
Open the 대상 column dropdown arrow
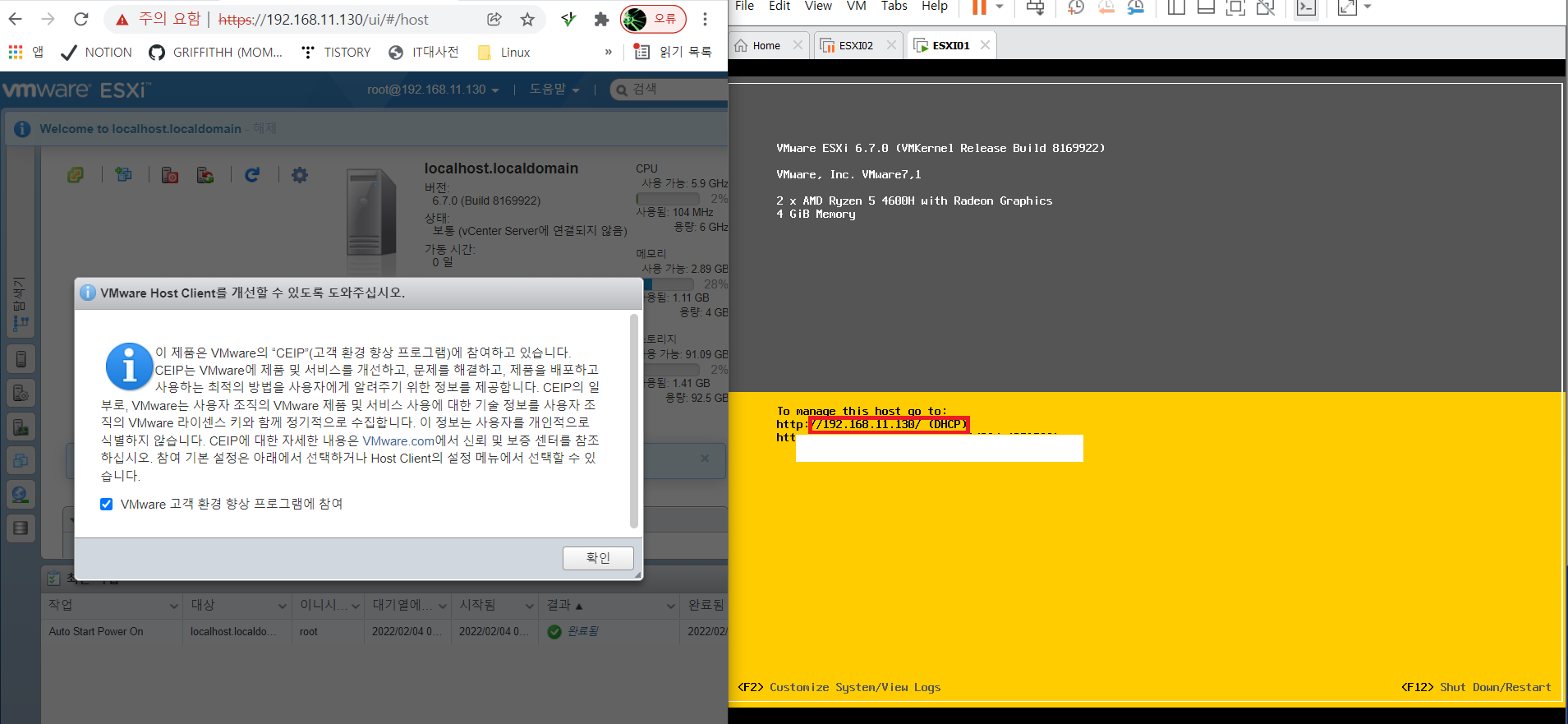tap(283, 606)
